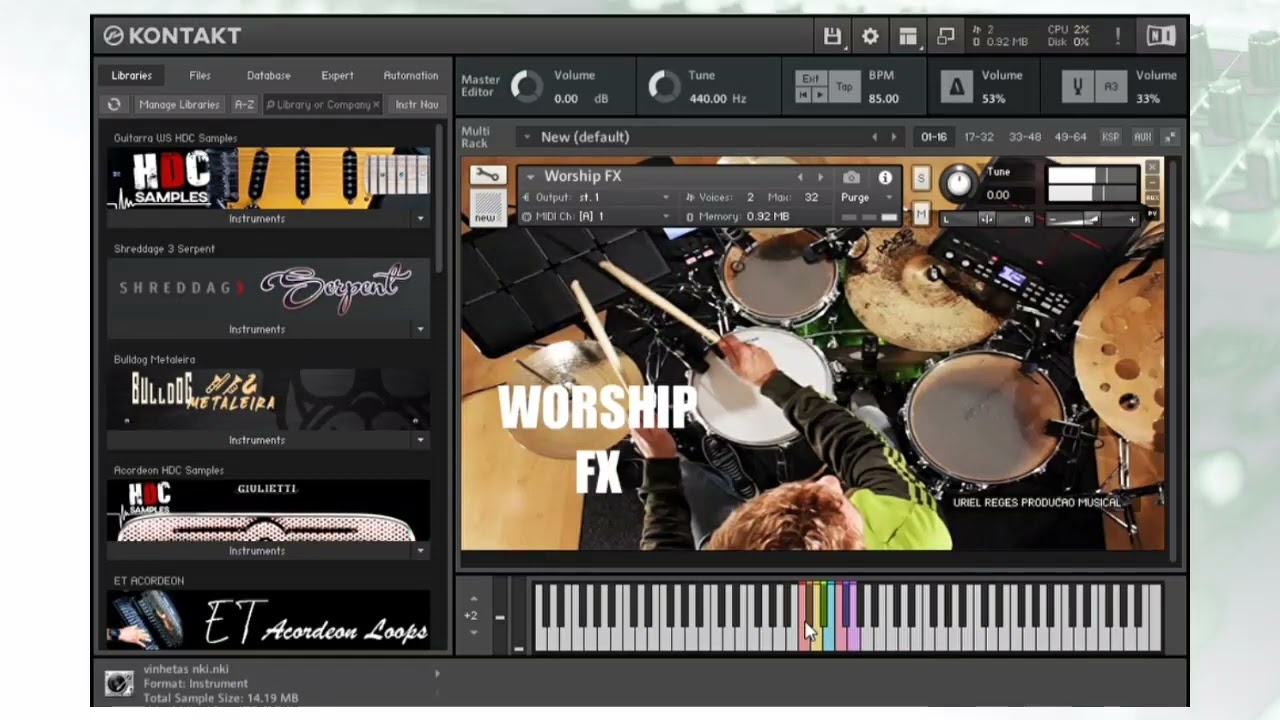Viewport: 1280px width, 720px height.
Task: Open the ET Acordeon Loops library banner
Action: click(269, 619)
